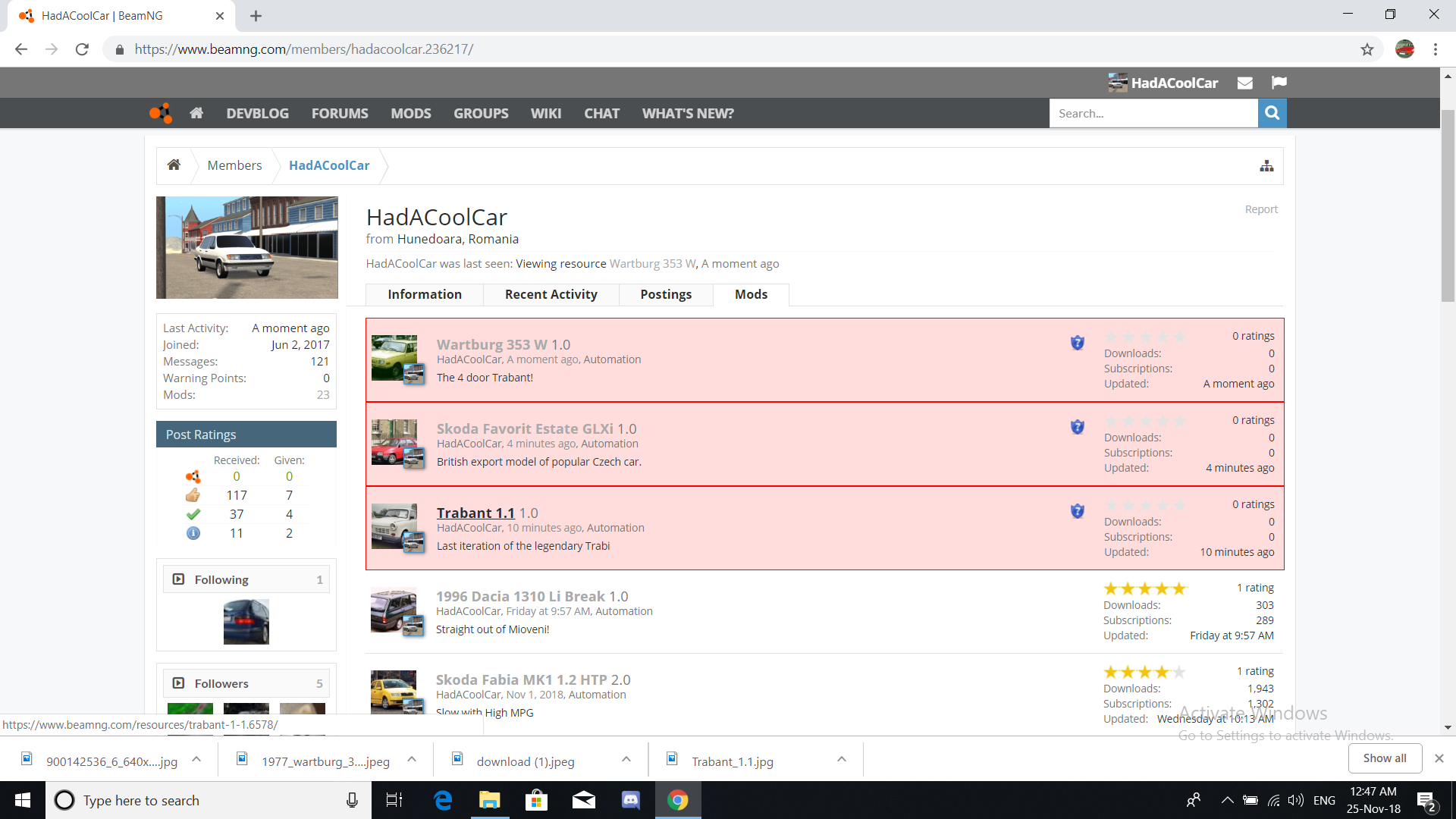Open MODS in navigation menu

pyautogui.click(x=411, y=113)
